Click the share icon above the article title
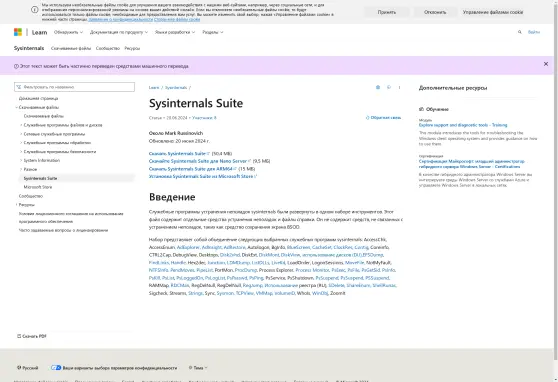Screen dimensions: 558x382 pyautogui.click(x=389, y=87)
